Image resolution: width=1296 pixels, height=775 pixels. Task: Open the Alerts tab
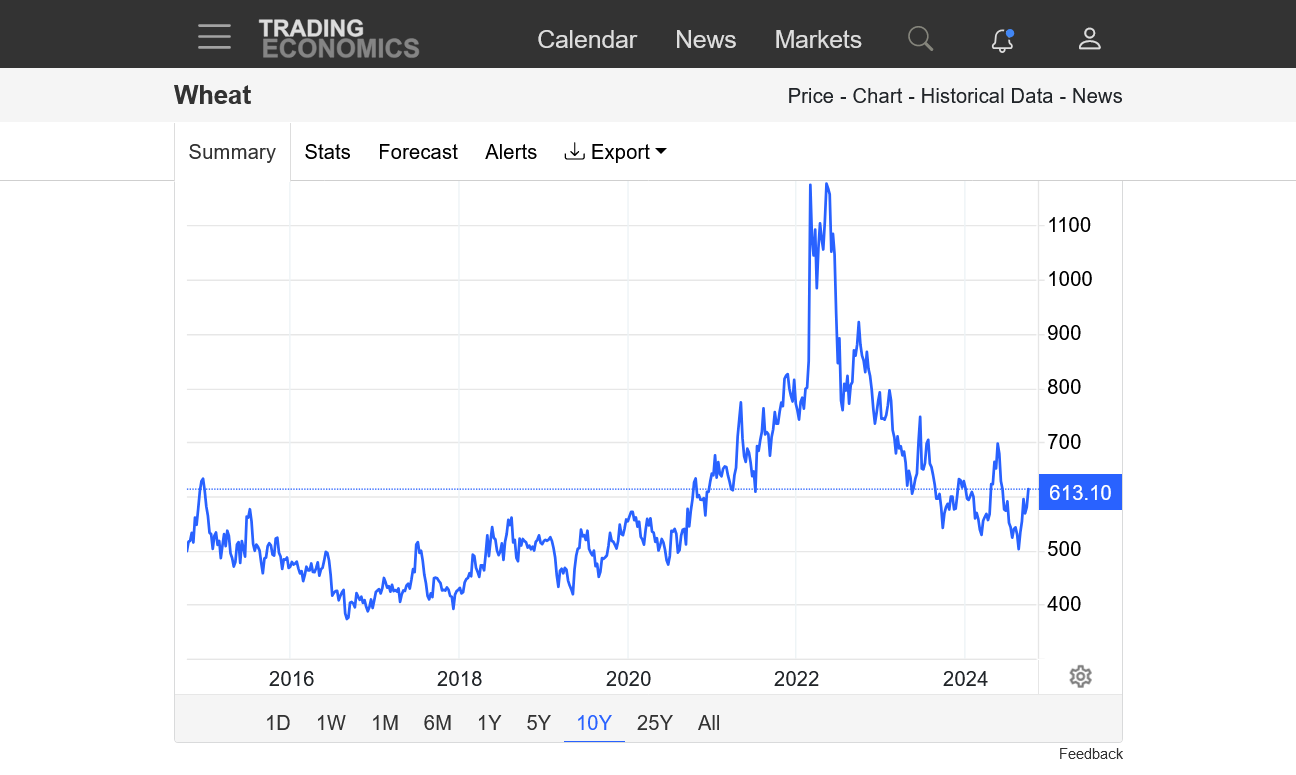tap(511, 152)
